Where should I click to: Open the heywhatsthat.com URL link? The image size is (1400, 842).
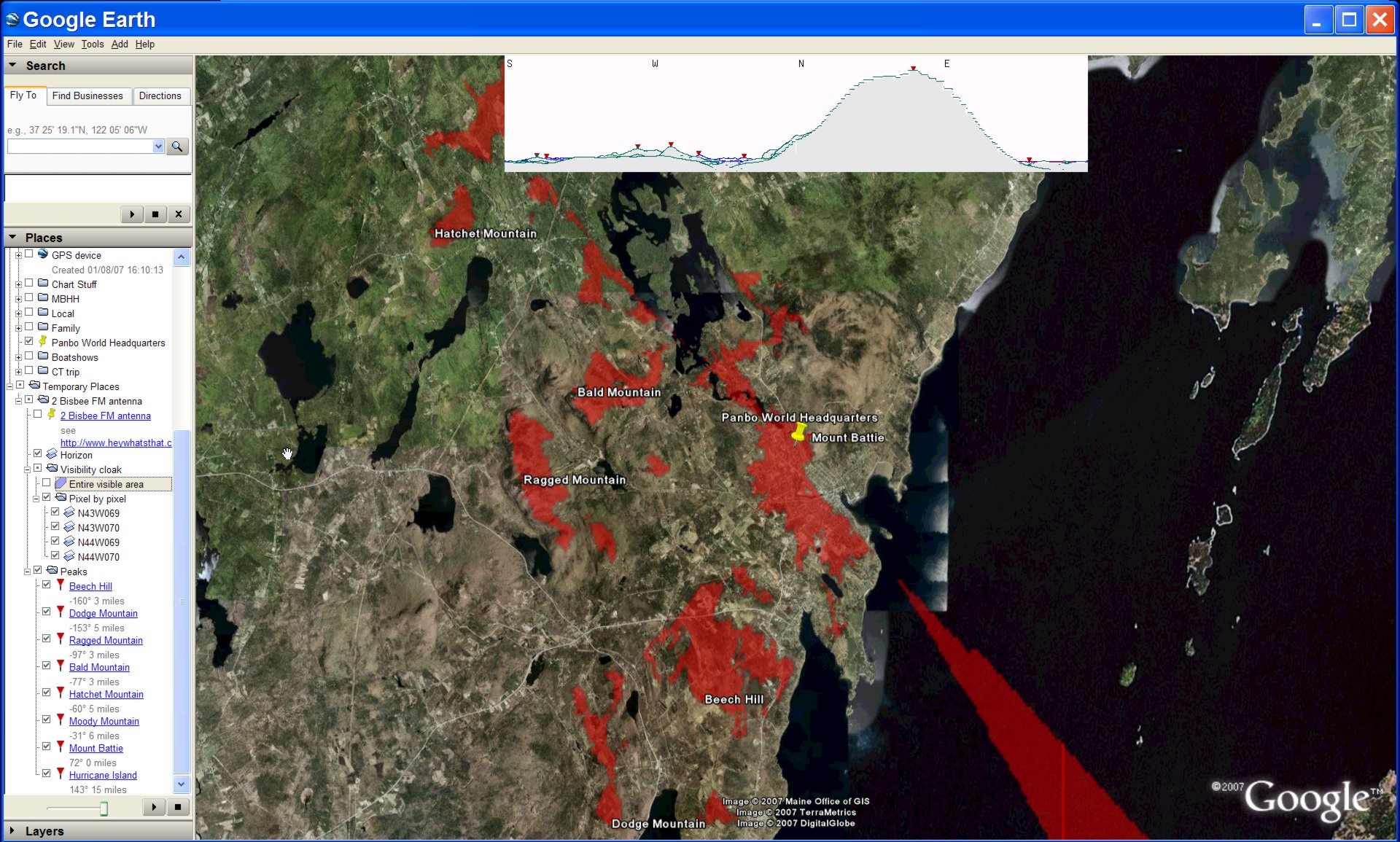116,443
